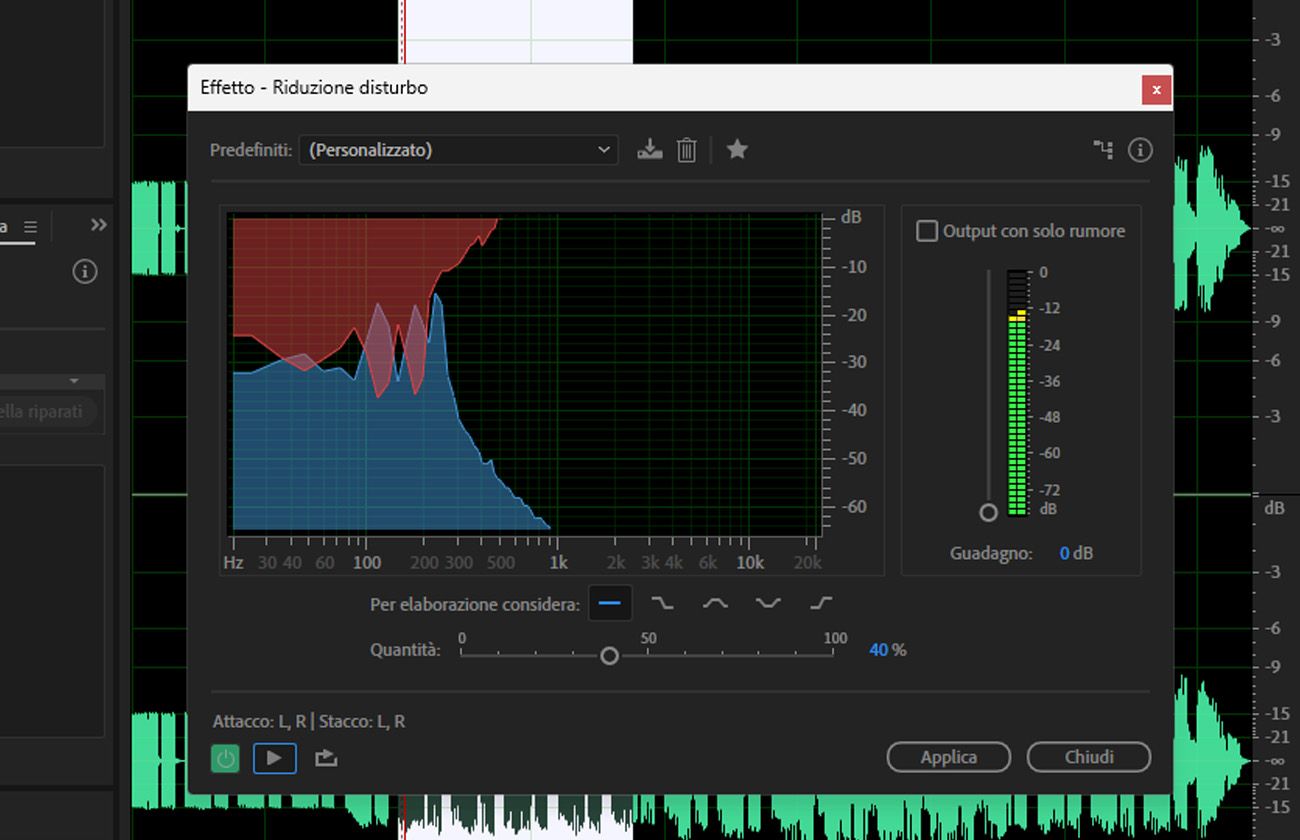Click Applica to apply noise reduction

948,757
